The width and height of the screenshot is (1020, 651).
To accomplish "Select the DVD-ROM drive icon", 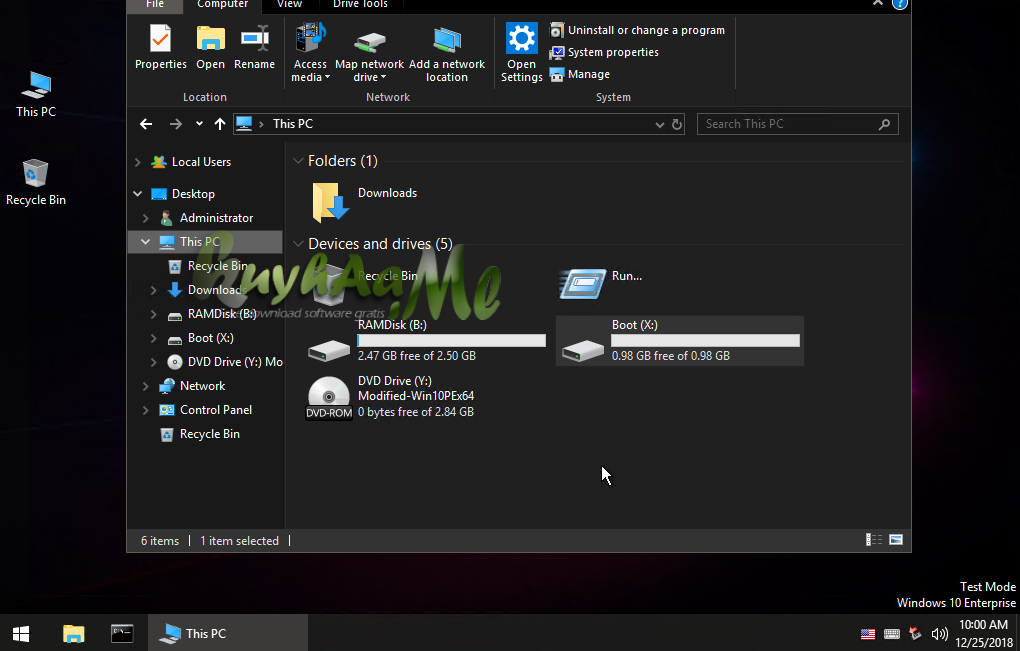I will [329, 397].
